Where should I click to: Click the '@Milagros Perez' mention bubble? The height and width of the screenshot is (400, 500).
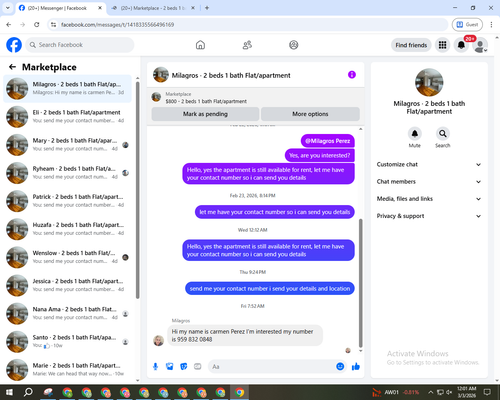[x=328, y=141]
